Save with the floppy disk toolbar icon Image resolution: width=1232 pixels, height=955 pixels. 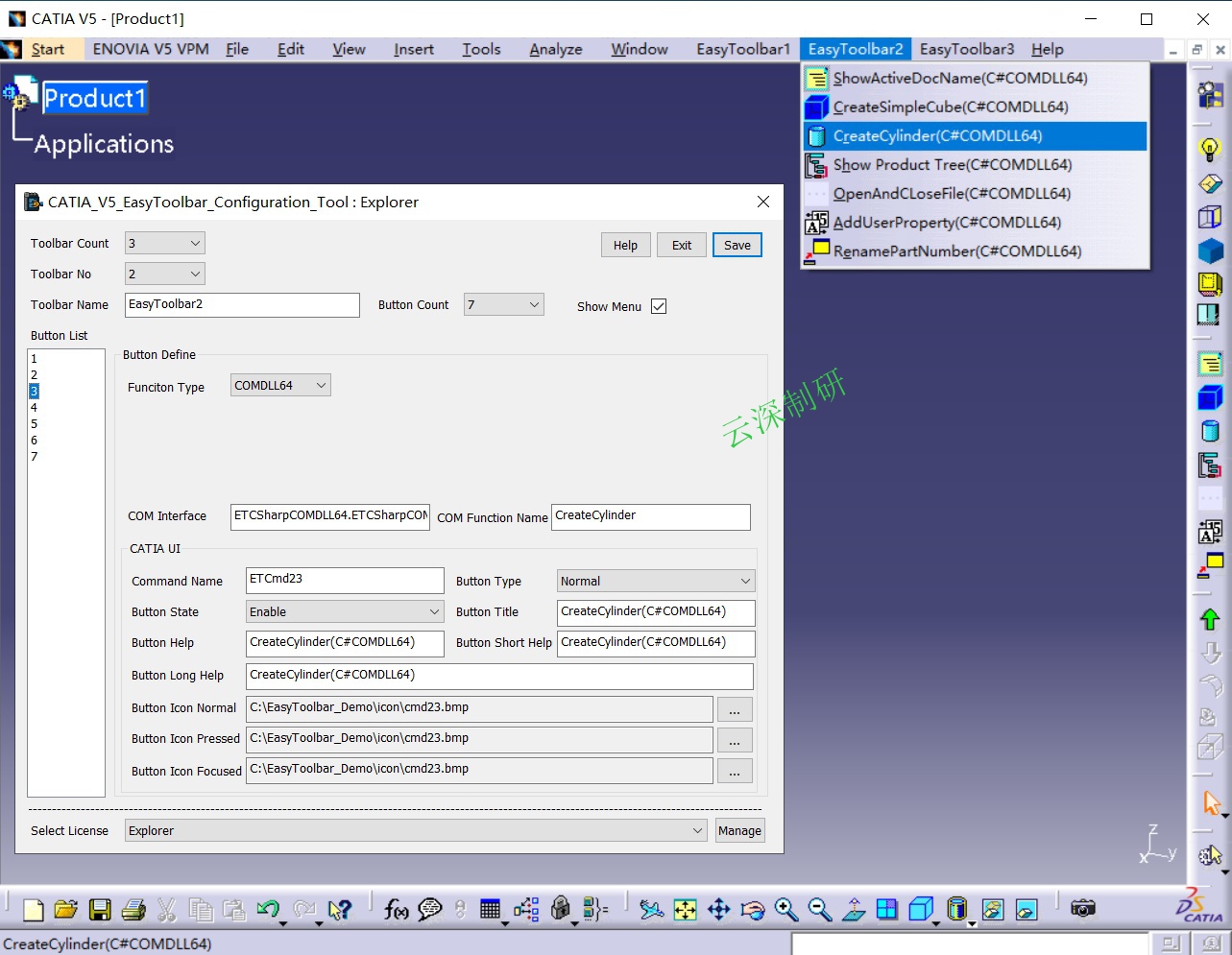pos(100,910)
